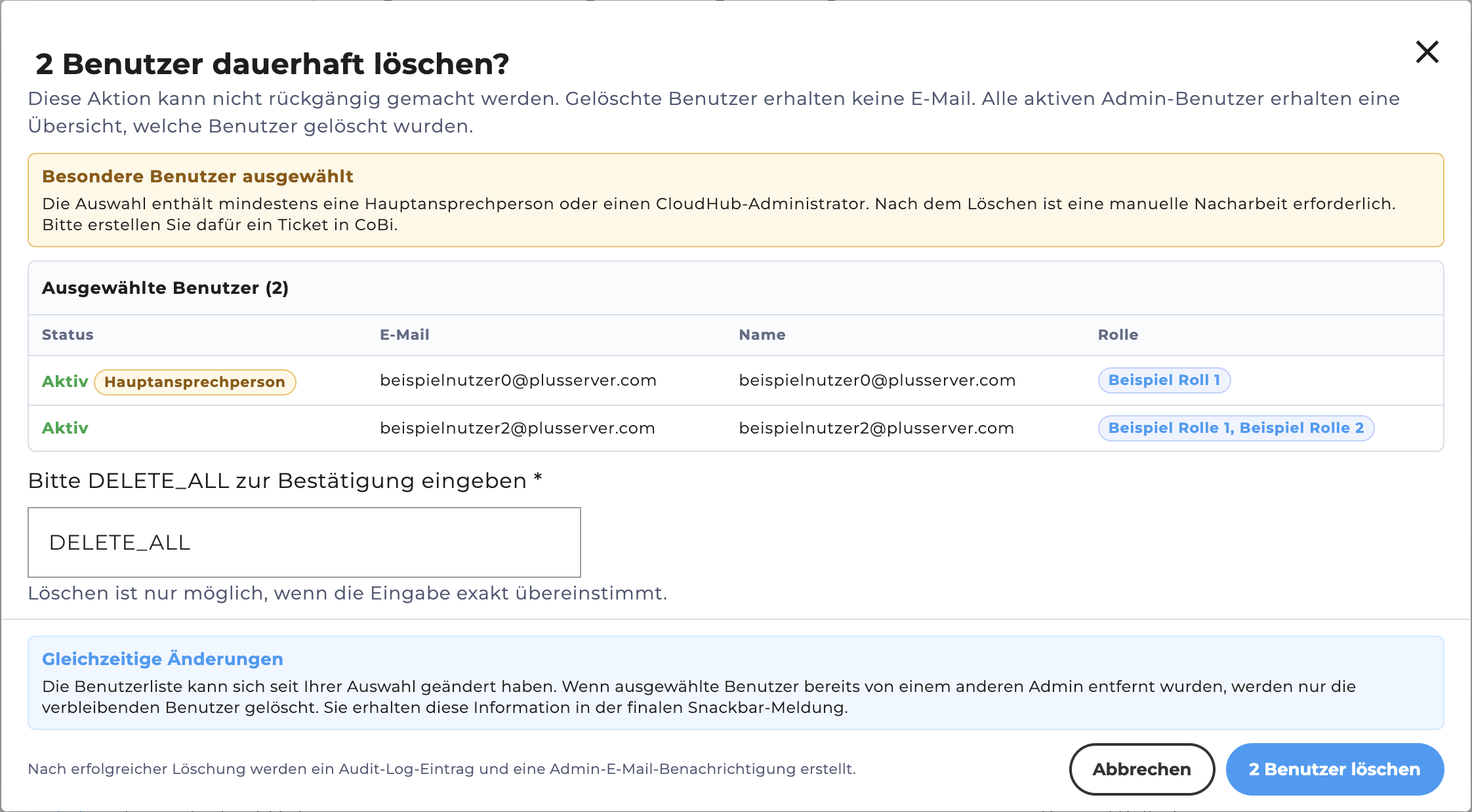Click hint 'Löschen ist nur möglich' text

[x=348, y=593]
